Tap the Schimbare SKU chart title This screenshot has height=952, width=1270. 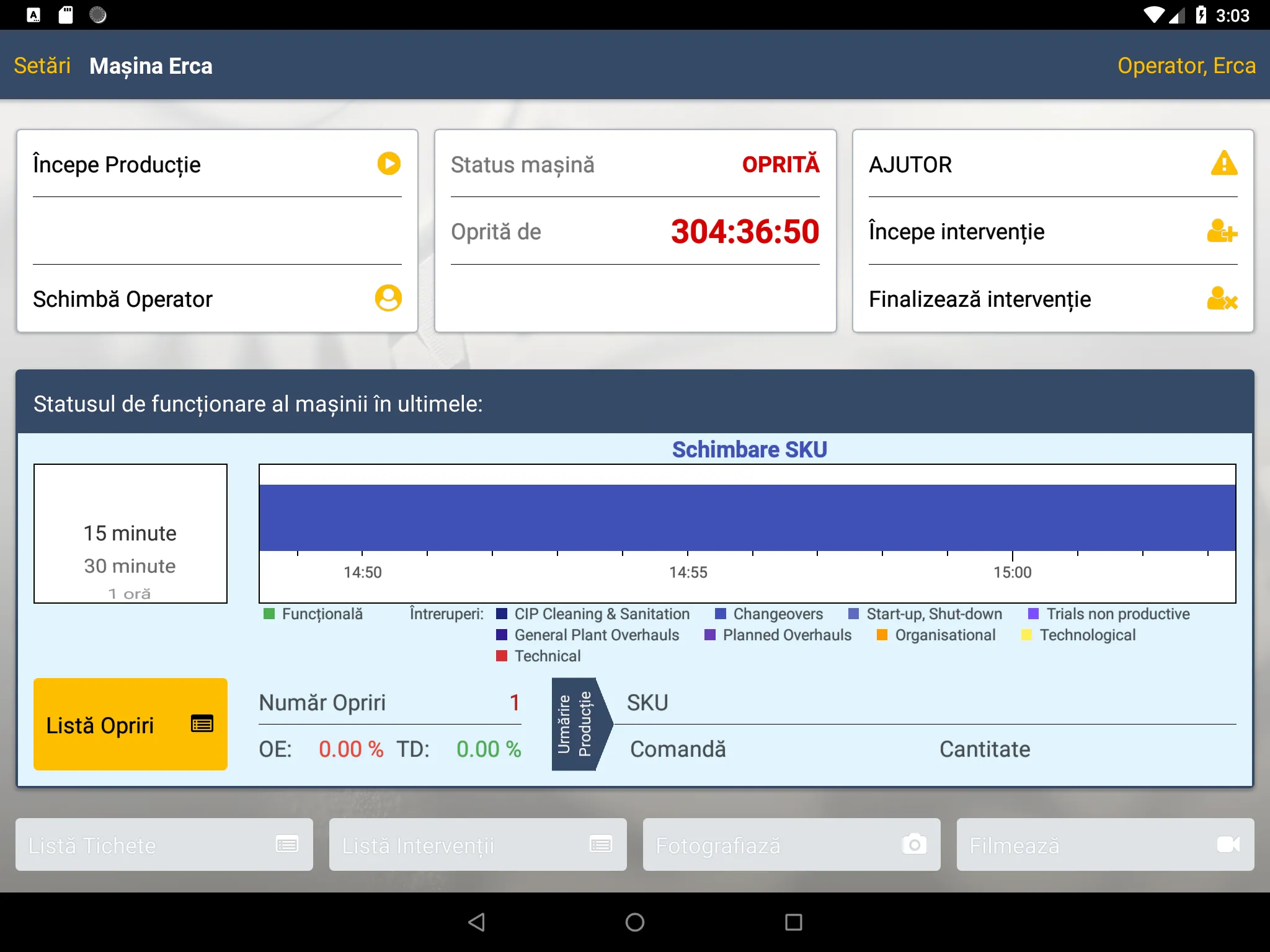click(750, 449)
